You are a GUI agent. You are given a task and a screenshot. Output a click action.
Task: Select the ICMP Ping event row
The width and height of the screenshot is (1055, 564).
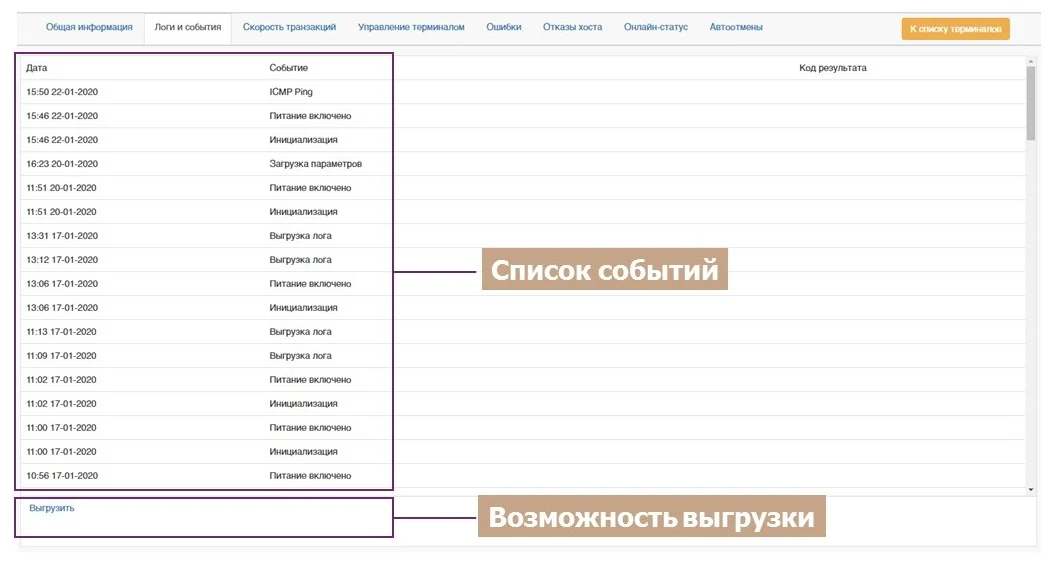point(291,92)
